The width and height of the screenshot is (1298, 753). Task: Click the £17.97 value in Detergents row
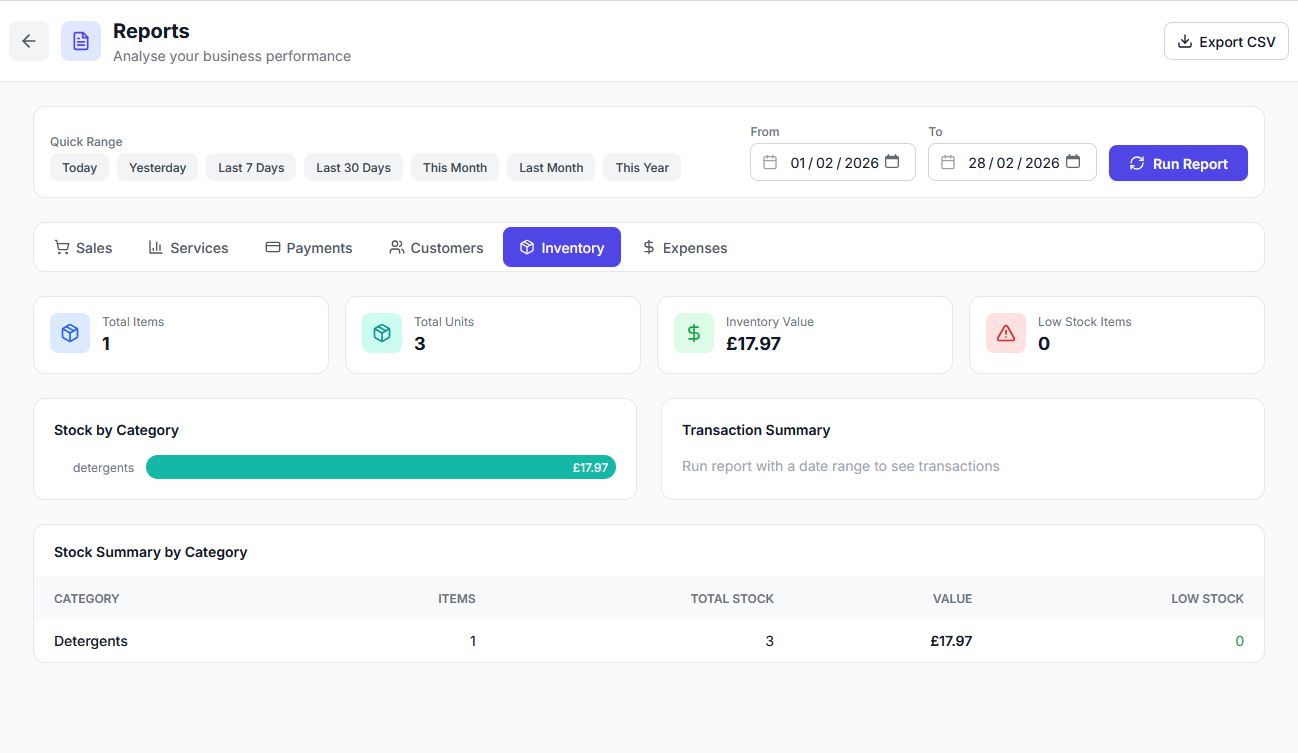point(951,641)
